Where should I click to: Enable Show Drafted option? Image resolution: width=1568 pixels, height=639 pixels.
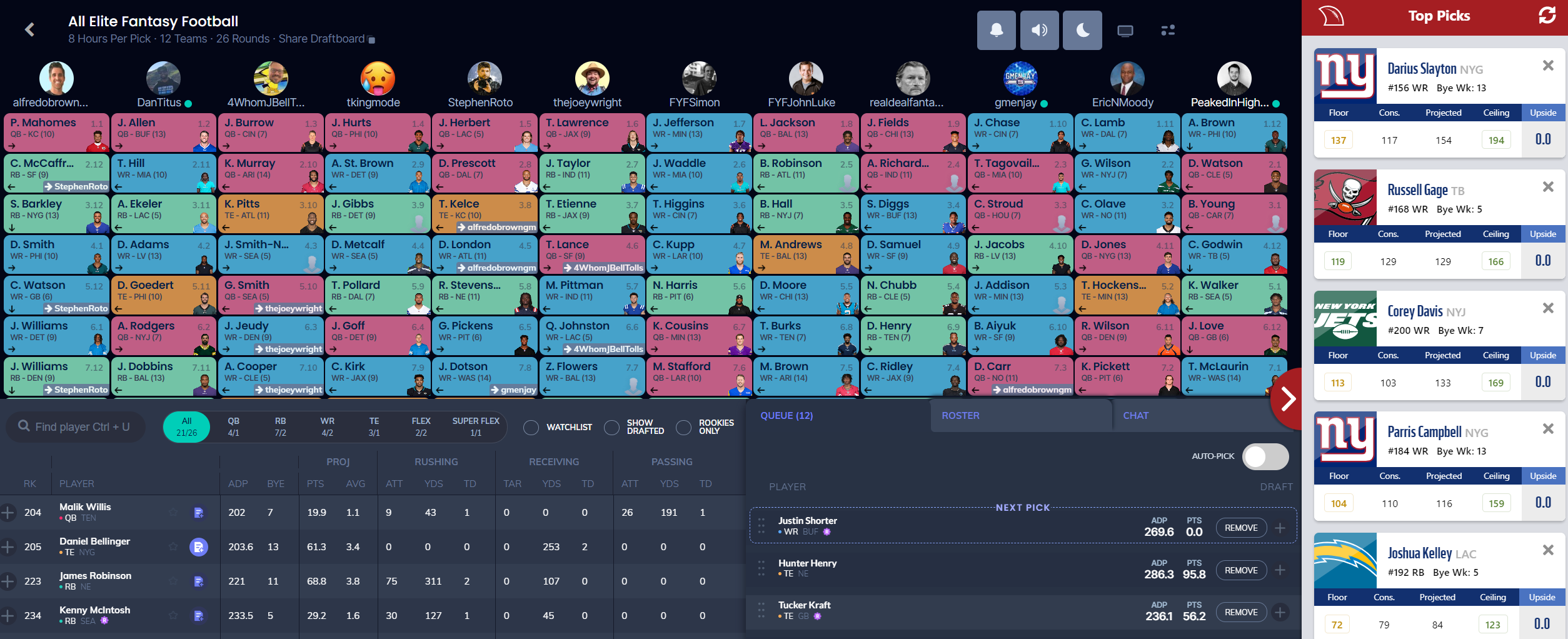[x=612, y=428]
